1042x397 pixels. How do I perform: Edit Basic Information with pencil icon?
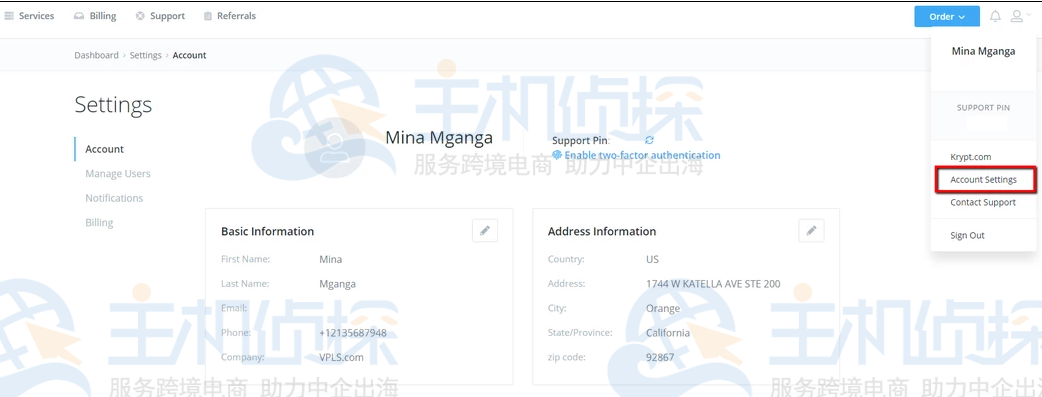point(485,231)
